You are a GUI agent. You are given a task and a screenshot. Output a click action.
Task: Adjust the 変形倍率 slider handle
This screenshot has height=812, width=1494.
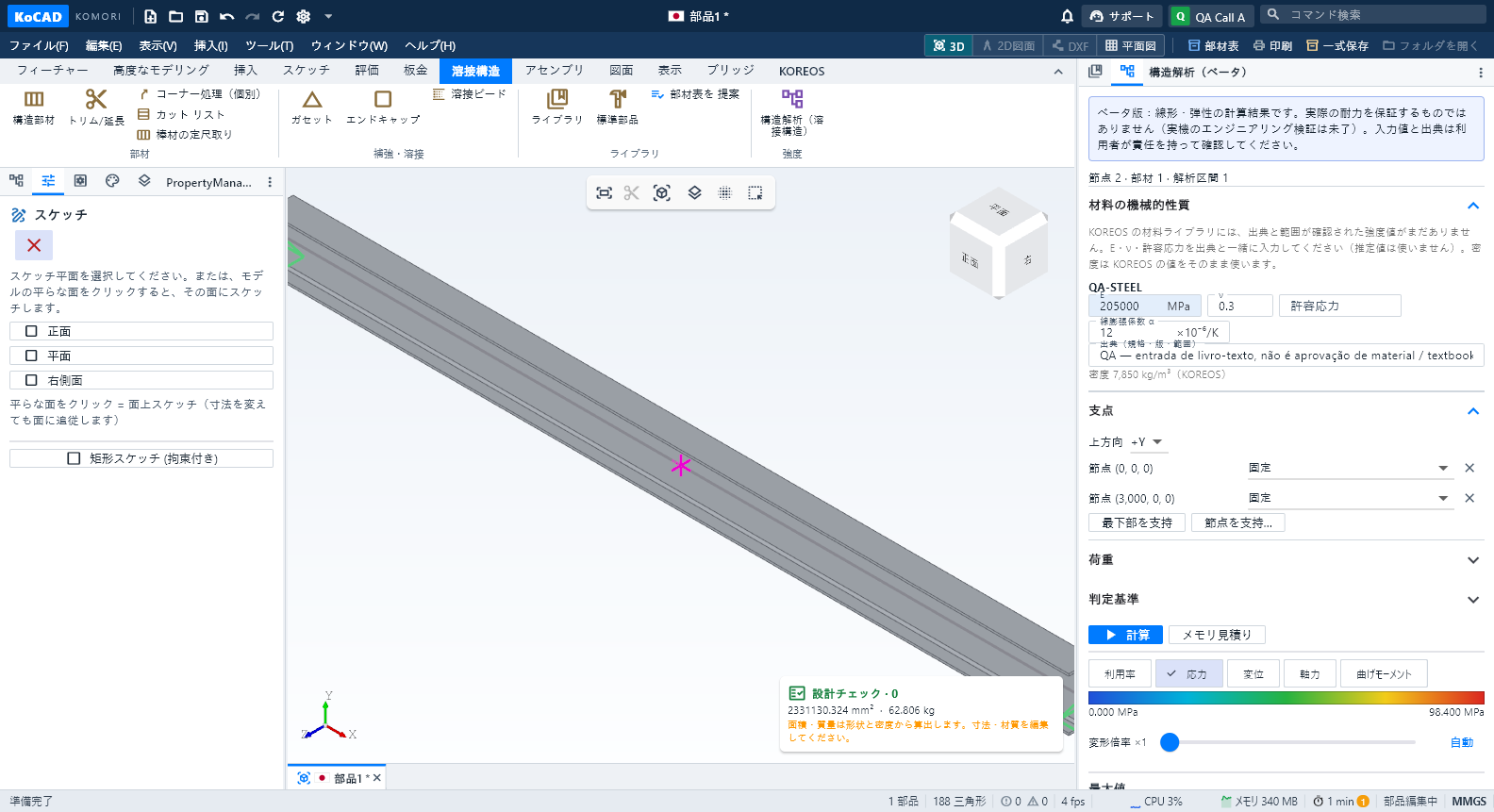(x=1170, y=742)
